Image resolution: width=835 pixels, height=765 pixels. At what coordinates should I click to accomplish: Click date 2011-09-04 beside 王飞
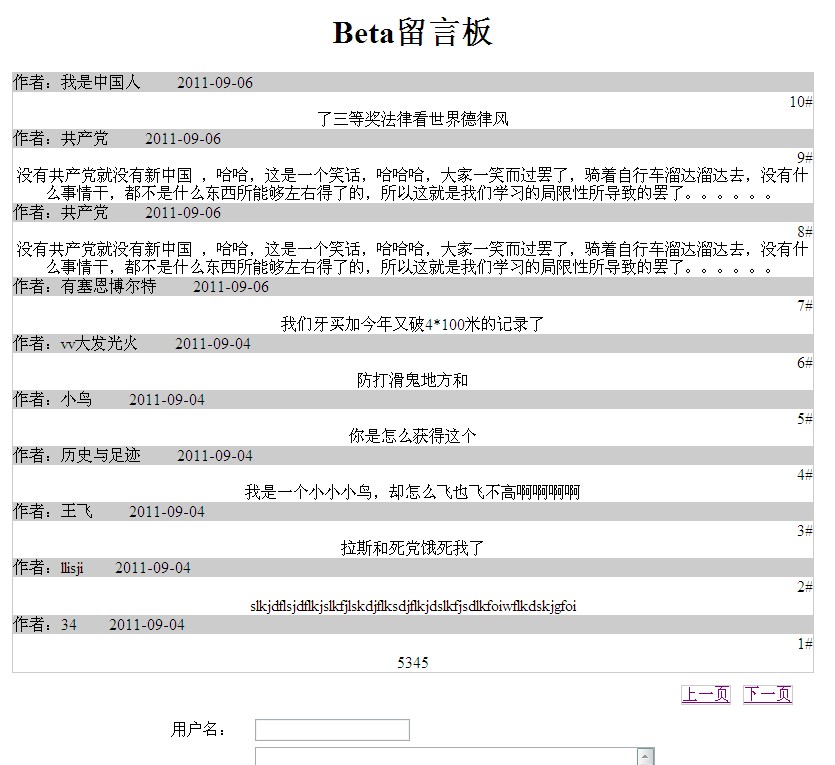point(167,512)
